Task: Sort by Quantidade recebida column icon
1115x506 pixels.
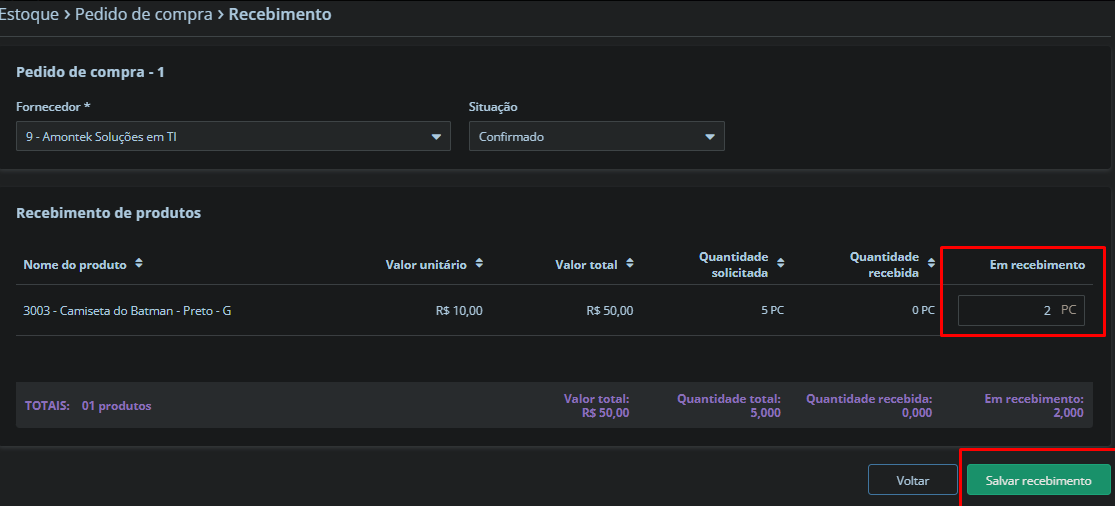Action: (932, 264)
